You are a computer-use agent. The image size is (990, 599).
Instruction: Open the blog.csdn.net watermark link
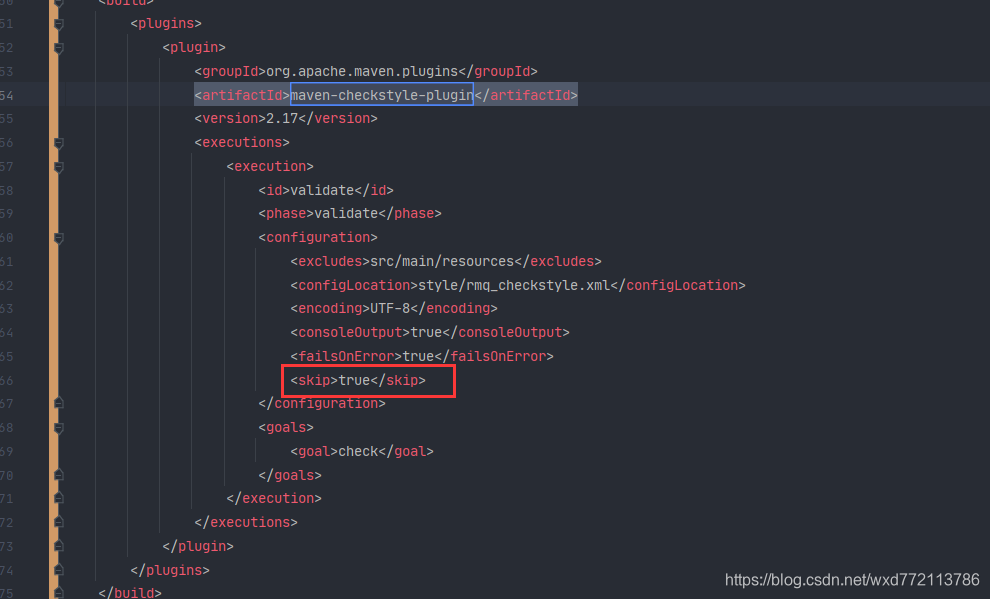pyautogui.click(x=852, y=579)
